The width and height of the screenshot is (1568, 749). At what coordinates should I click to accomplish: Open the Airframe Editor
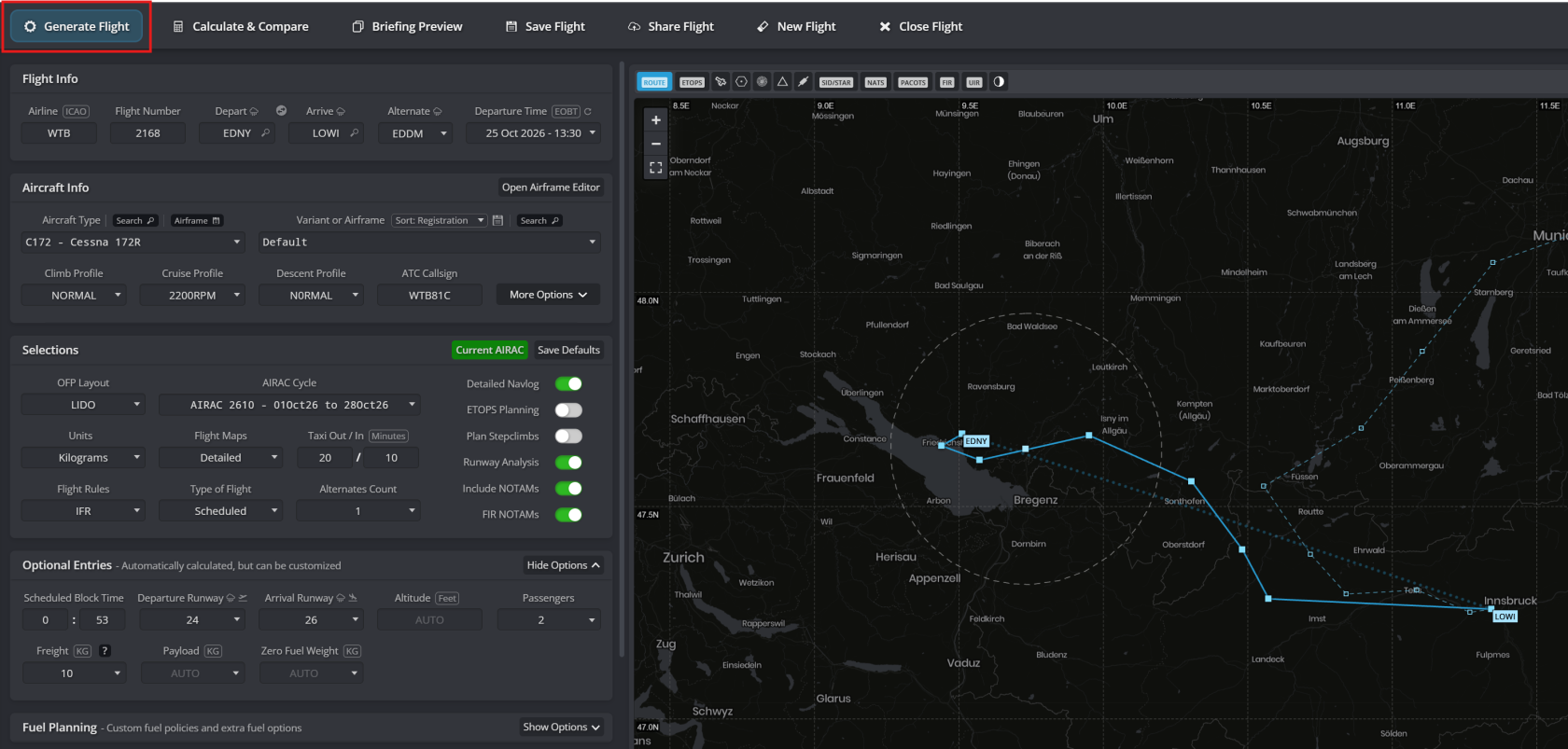pyautogui.click(x=551, y=187)
